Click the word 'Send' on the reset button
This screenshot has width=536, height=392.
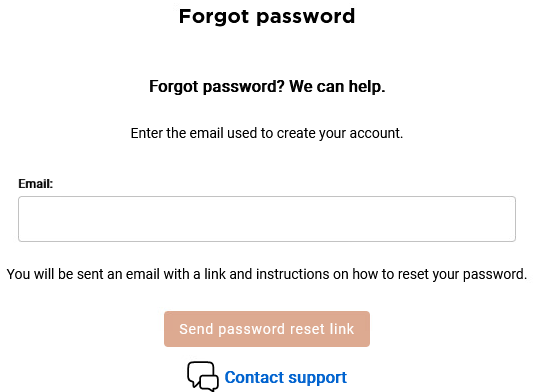click(196, 329)
